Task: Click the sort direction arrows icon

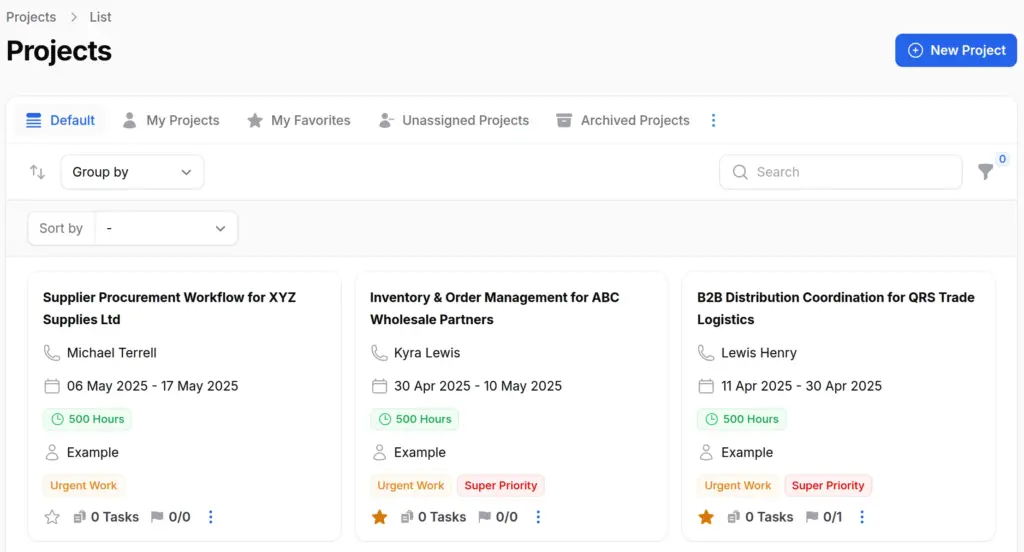Action: pyautogui.click(x=38, y=172)
